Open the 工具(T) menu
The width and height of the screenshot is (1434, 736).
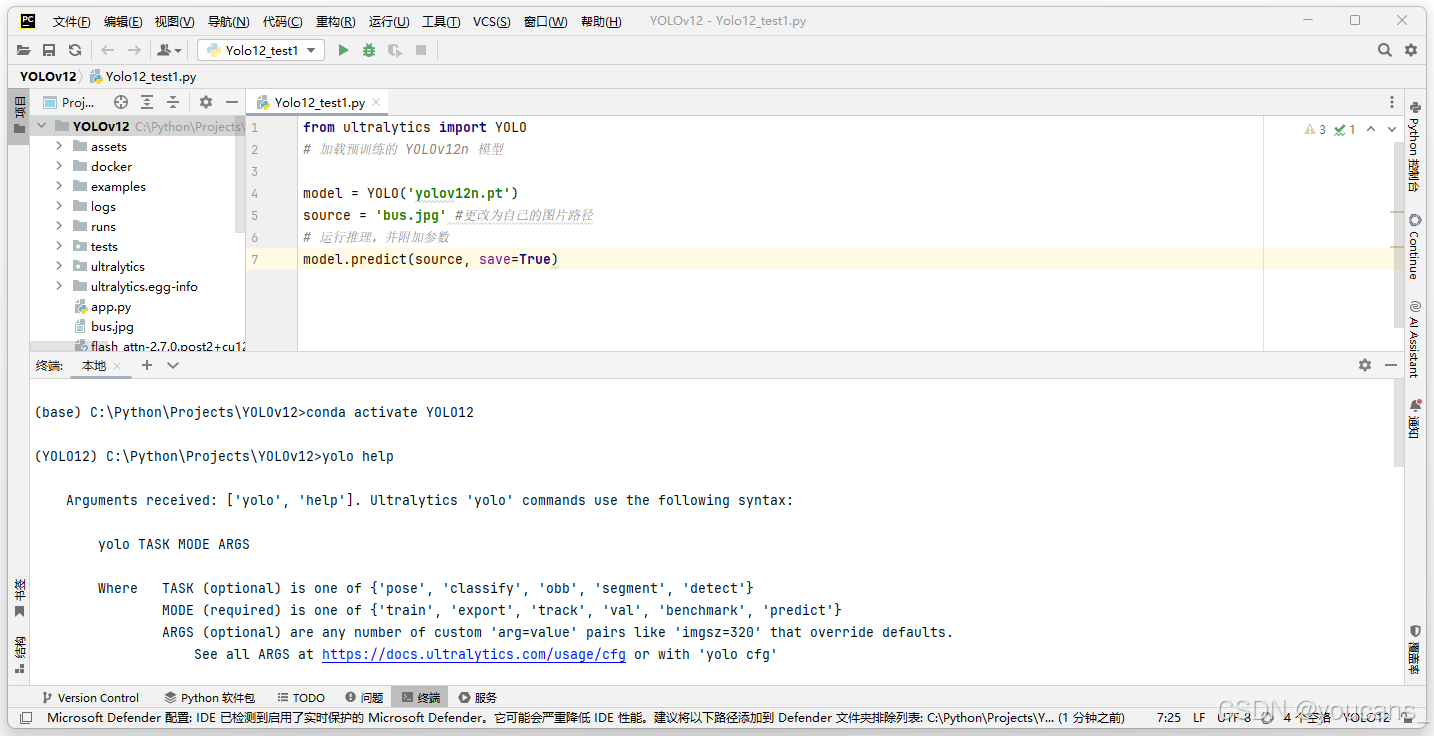point(441,21)
